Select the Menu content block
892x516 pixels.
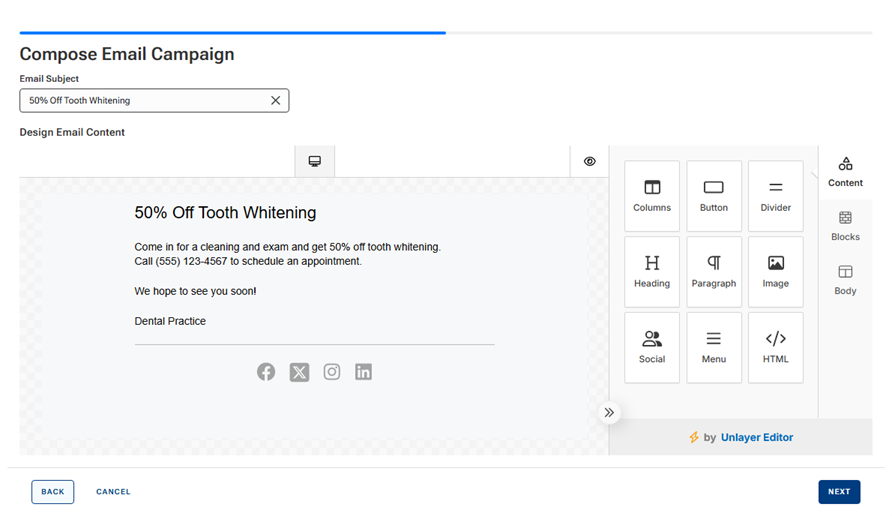[714, 347]
